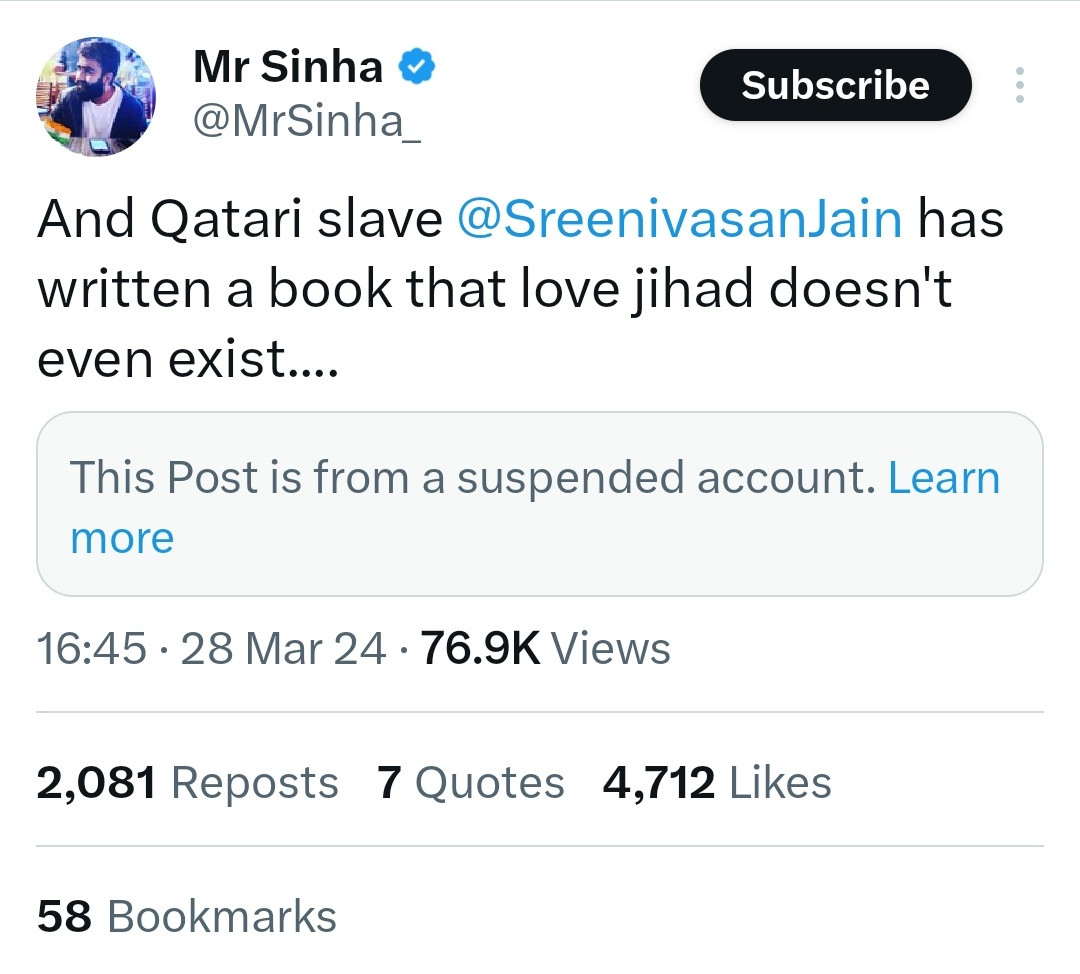Screen dimensions: 1080x974
Task: Open the @MrSinha_ handle
Action: click(307, 121)
